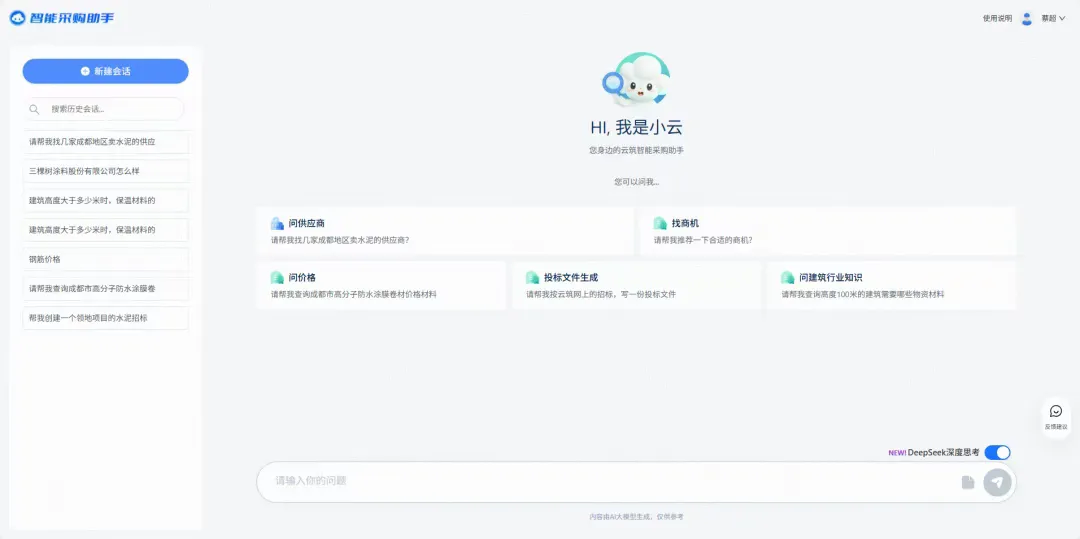Select the 投标文件生成 suggestion card
Viewport: 1080px width, 539px height.
pos(636,285)
